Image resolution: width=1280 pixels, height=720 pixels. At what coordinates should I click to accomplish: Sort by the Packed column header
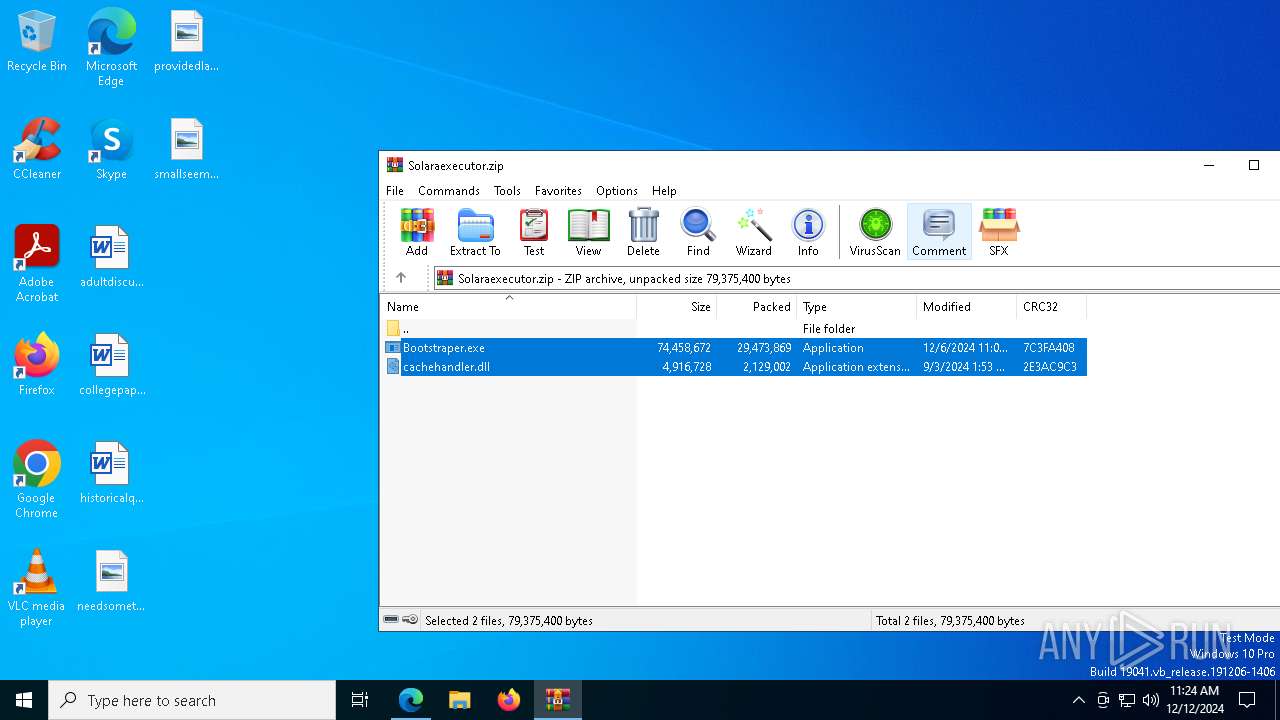pos(757,307)
